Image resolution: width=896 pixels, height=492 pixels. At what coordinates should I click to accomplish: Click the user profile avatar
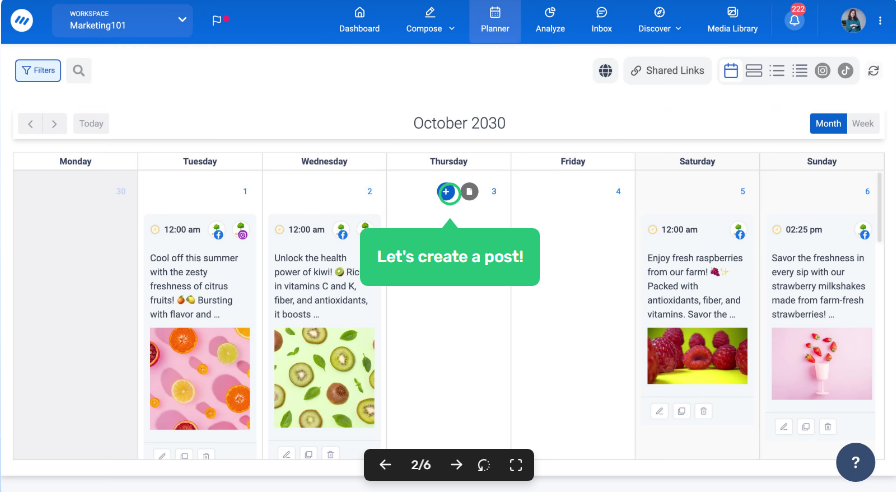coord(853,21)
